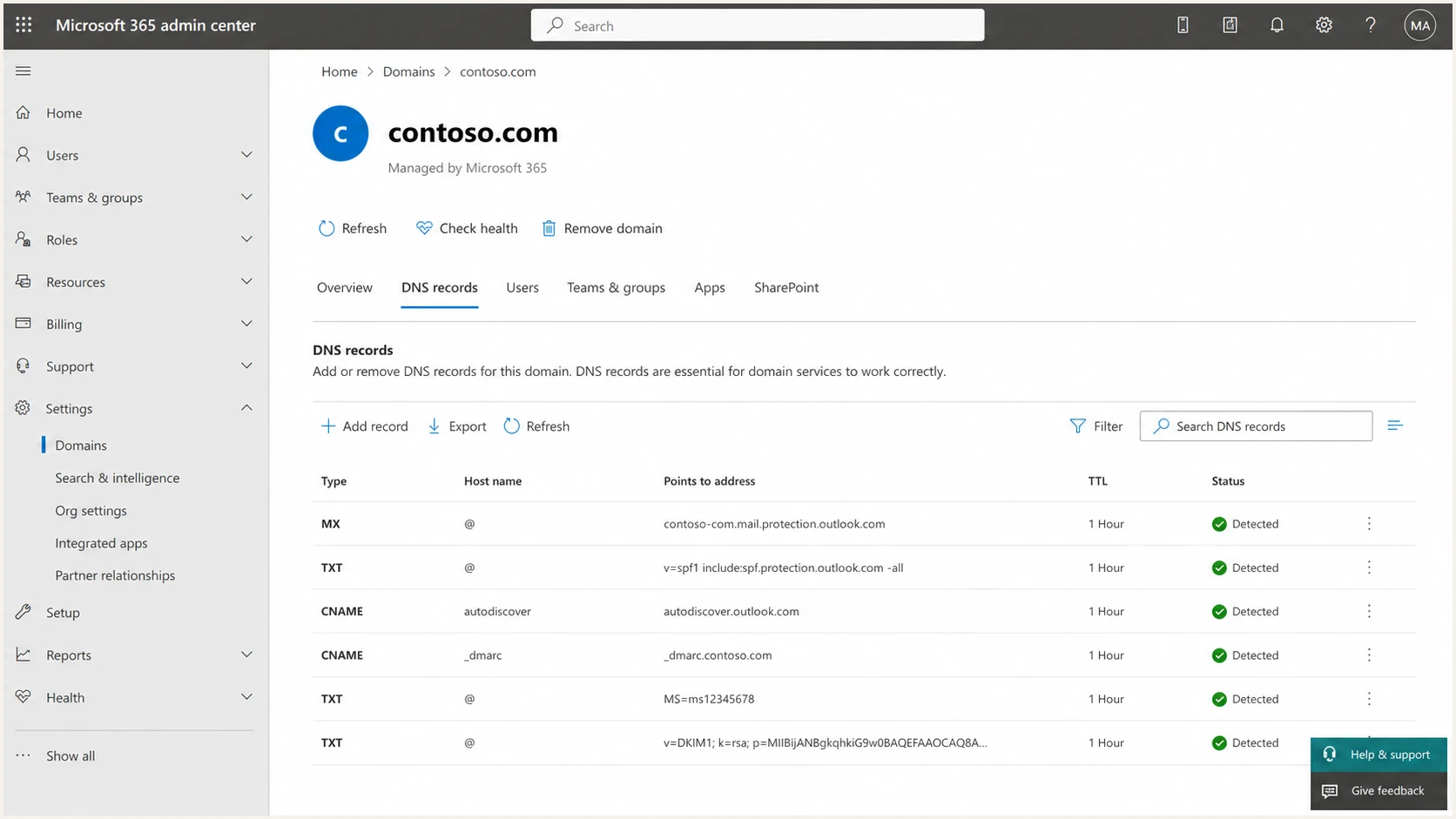Click Show all in sidebar

click(x=71, y=755)
